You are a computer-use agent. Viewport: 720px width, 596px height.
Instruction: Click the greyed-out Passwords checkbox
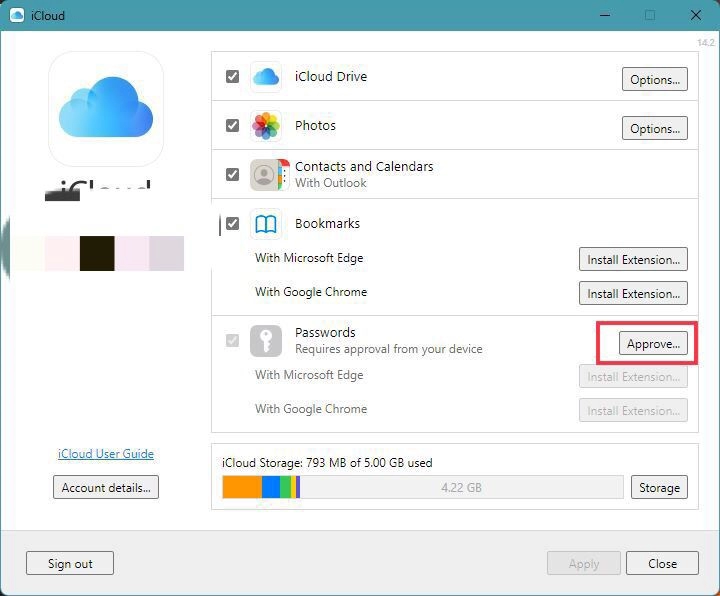pyautogui.click(x=232, y=341)
